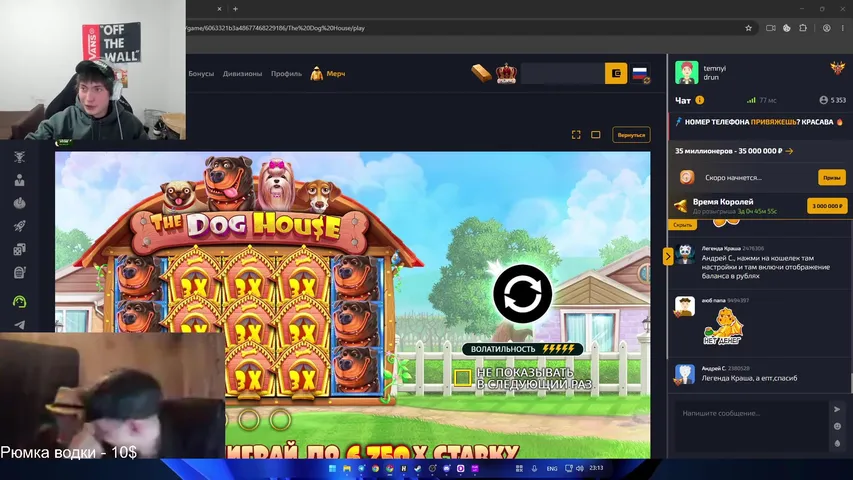Open the emoji picker in chat
This screenshot has height=480, width=853.
pyautogui.click(x=837, y=426)
